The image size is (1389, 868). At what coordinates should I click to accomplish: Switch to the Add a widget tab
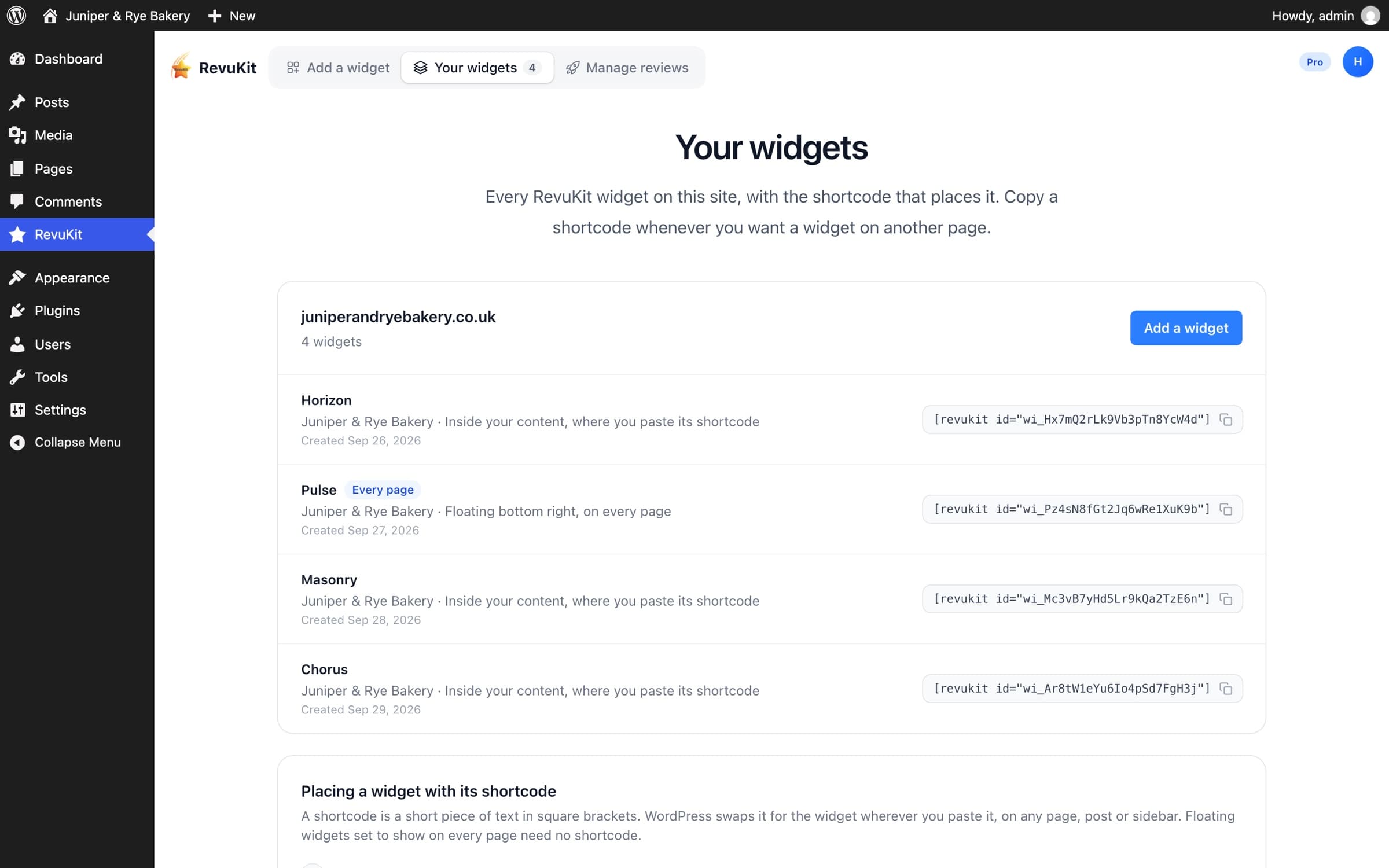click(x=338, y=68)
